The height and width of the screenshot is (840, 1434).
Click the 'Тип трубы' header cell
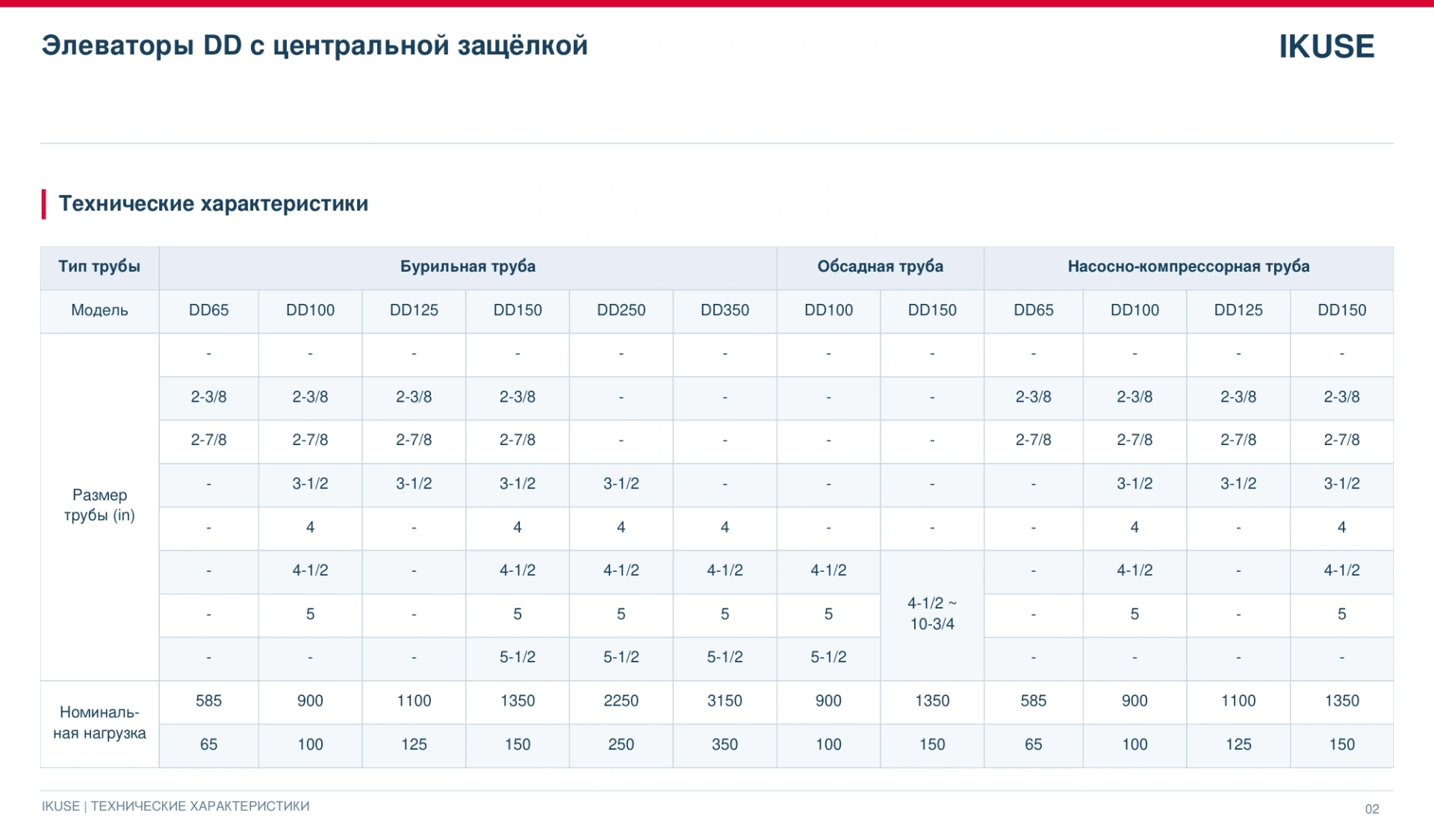[x=99, y=267]
